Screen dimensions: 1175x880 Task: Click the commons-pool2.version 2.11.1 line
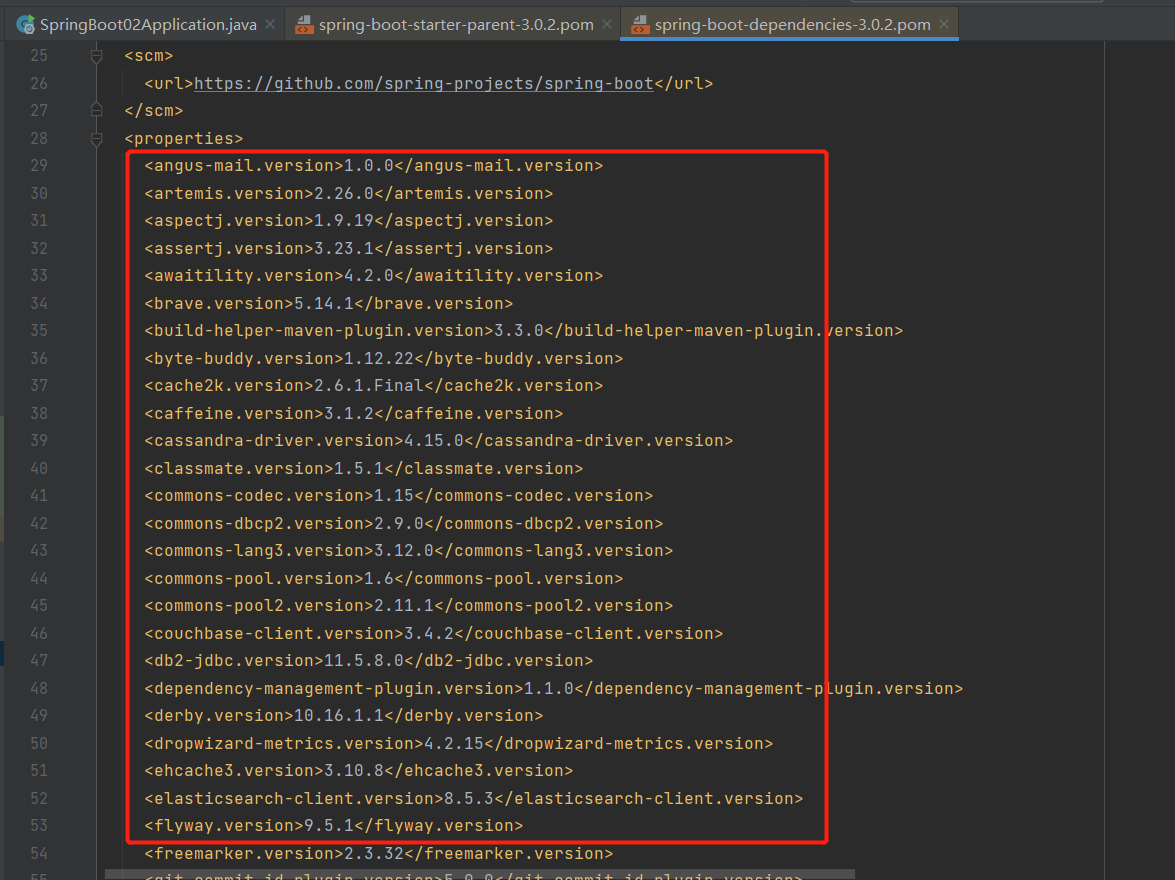pos(408,606)
